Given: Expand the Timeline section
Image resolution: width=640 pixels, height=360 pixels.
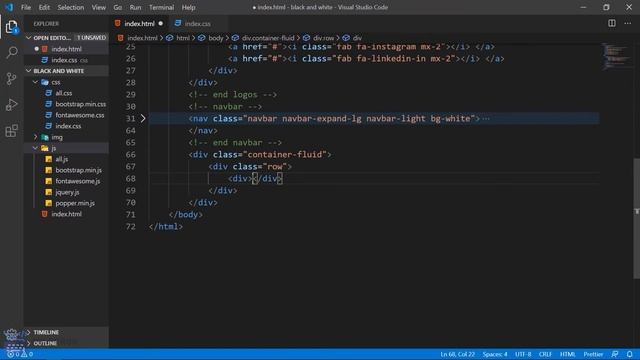Looking at the screenshot, I should pos(29,332).
